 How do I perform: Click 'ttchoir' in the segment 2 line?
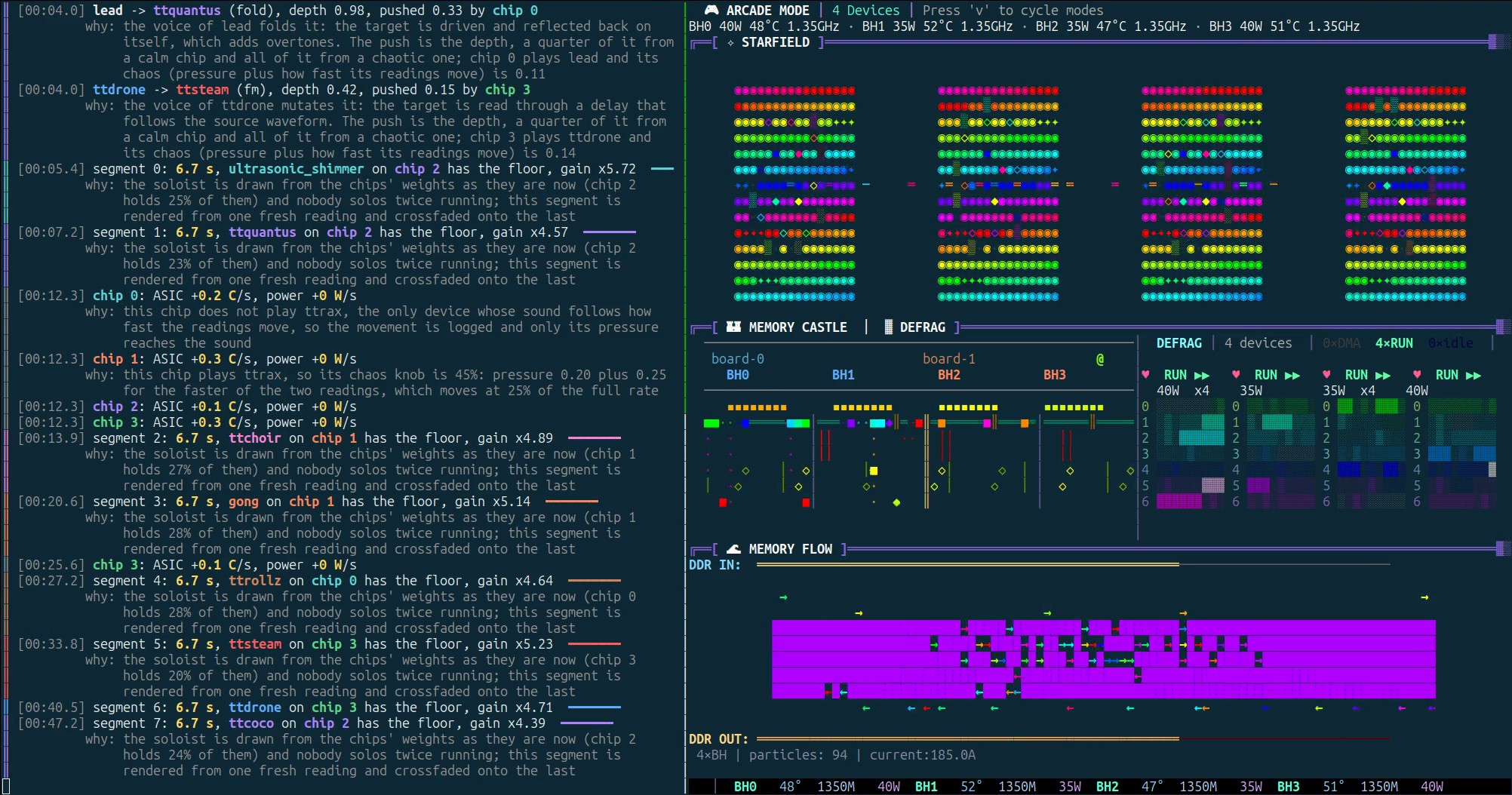click(x=255, y=438)
